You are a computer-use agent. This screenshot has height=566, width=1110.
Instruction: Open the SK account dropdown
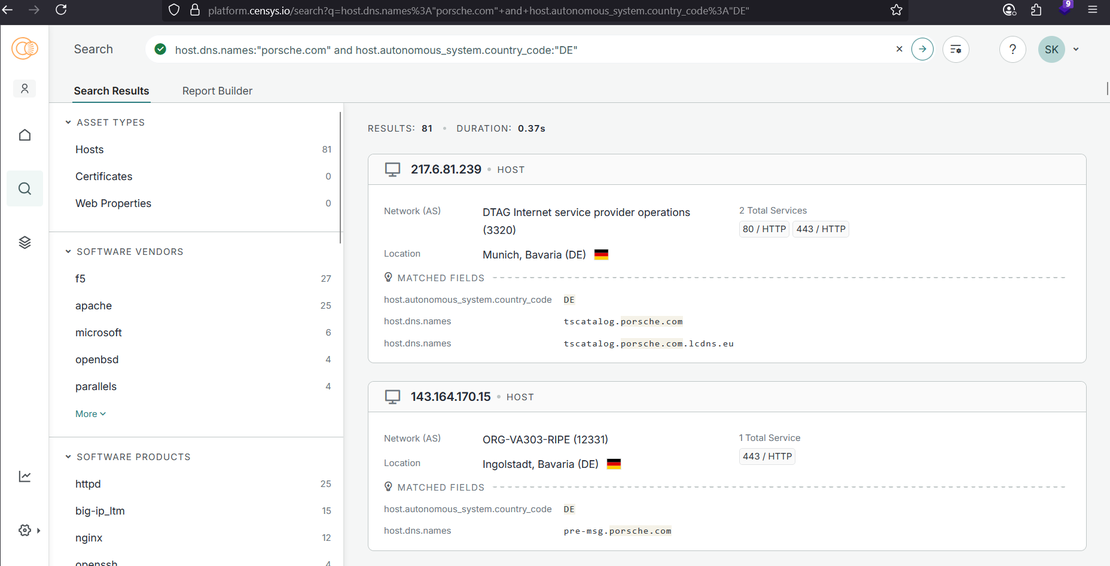point(1059,49)
